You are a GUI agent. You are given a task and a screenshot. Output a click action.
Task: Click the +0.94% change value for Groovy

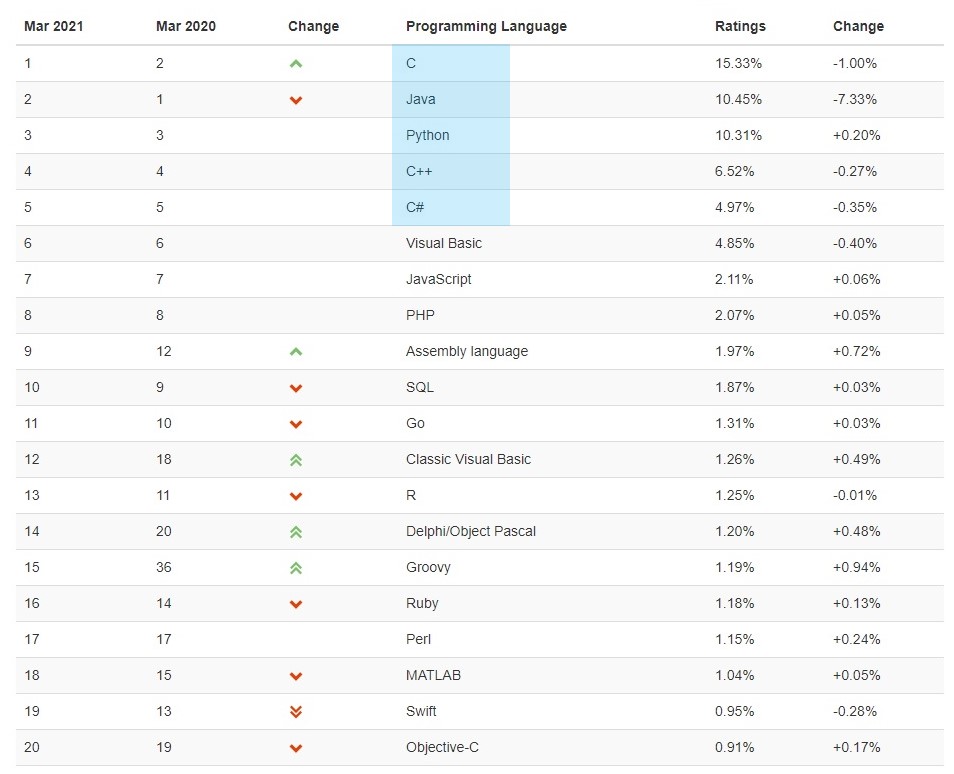click(x=856, y=567)
